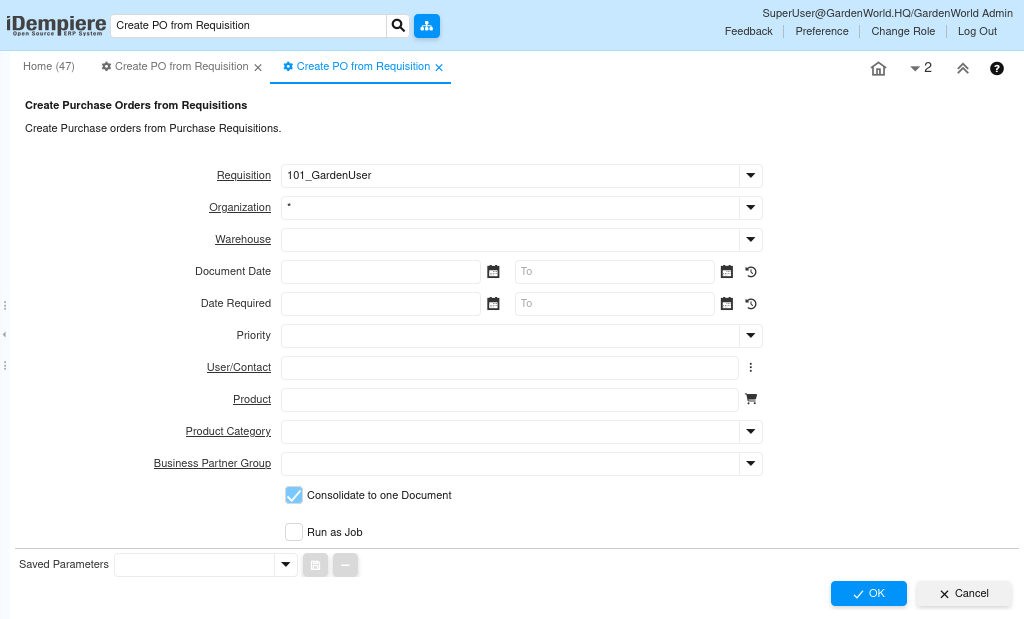This screenshot has height=619, width=1024.
Task: Reset Document Date range history icon
Action: [x=751, y=272]
